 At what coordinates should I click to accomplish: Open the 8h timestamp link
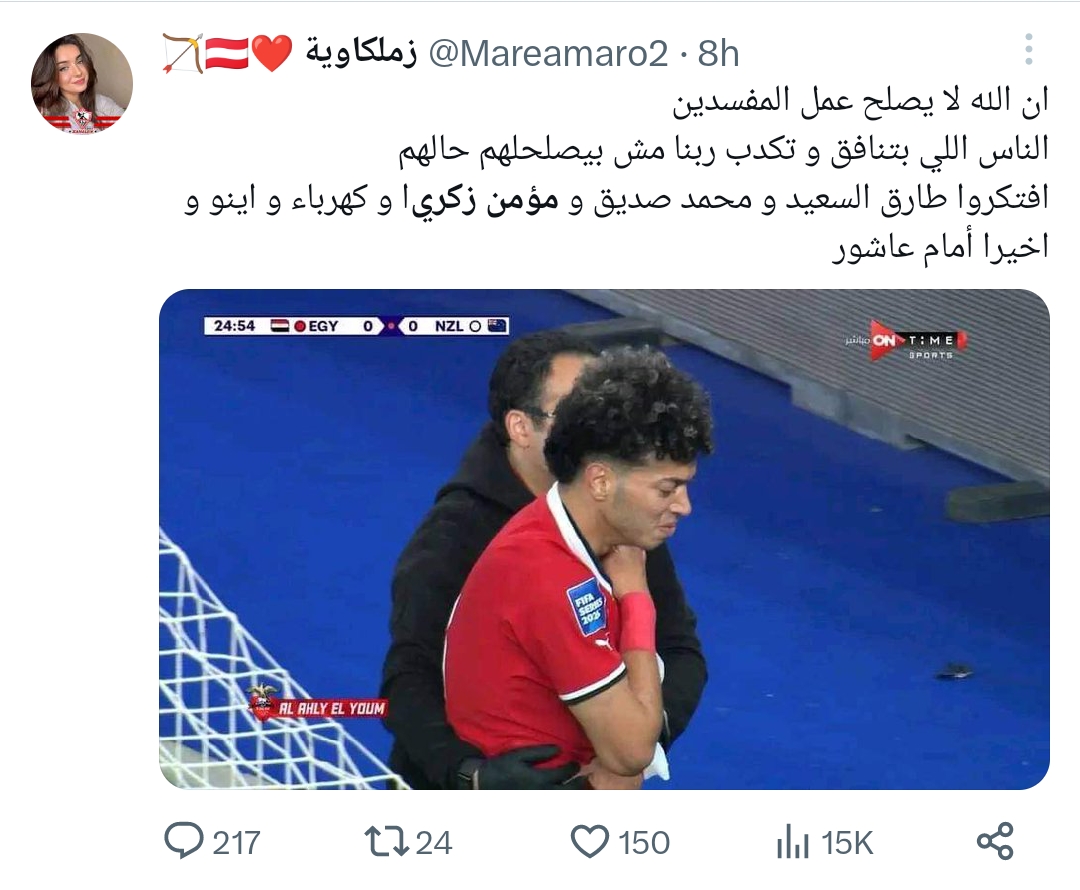718,54
